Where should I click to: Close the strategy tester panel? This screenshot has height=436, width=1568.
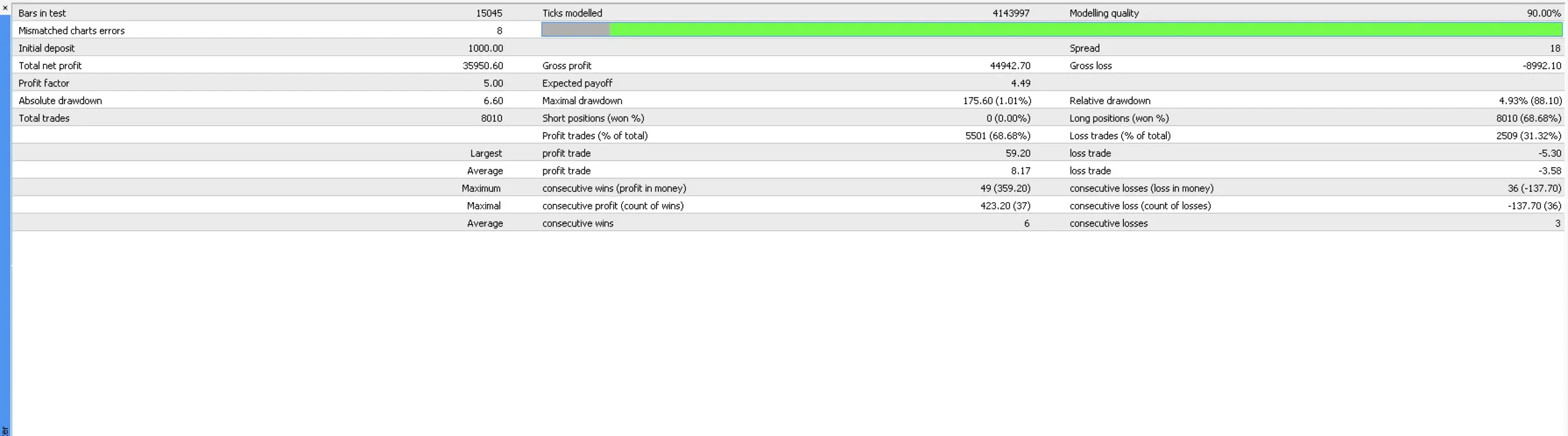5,8
